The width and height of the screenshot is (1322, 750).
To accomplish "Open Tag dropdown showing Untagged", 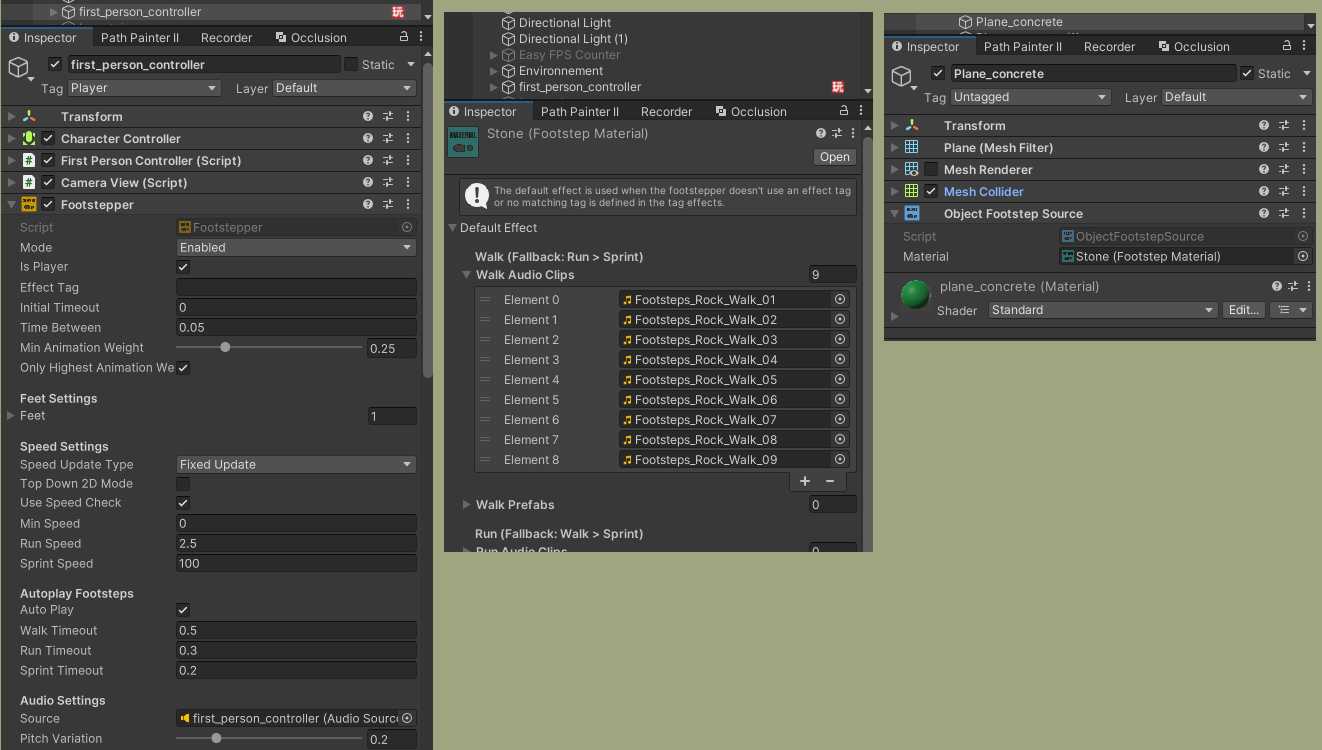I will tap(1031, 98).
